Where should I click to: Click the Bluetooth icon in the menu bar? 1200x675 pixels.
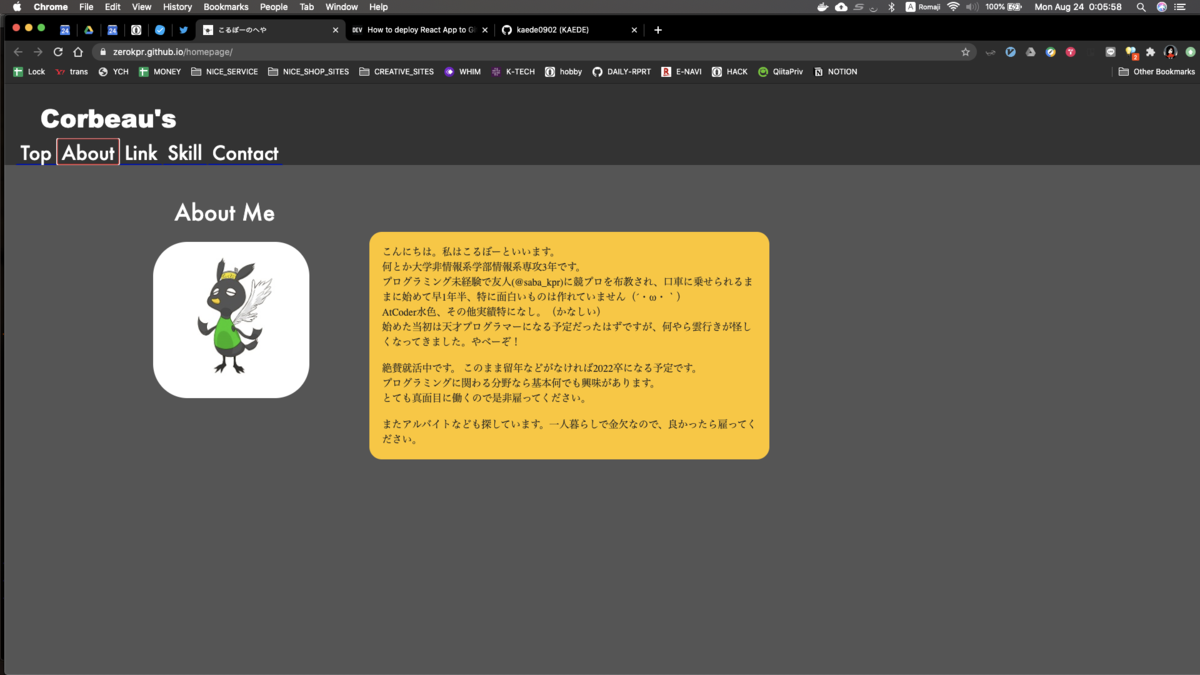[891, 7]
